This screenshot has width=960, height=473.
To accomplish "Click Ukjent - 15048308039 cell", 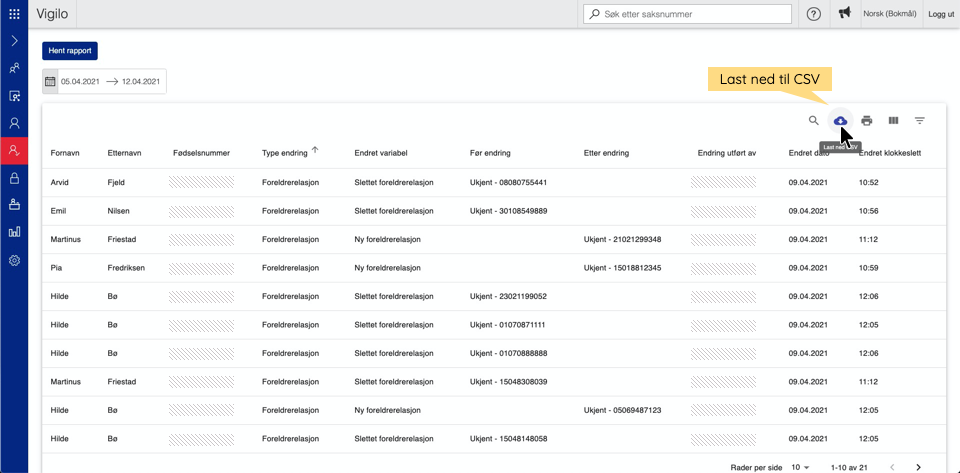I will pyautogui.click(x=508, y=382).
